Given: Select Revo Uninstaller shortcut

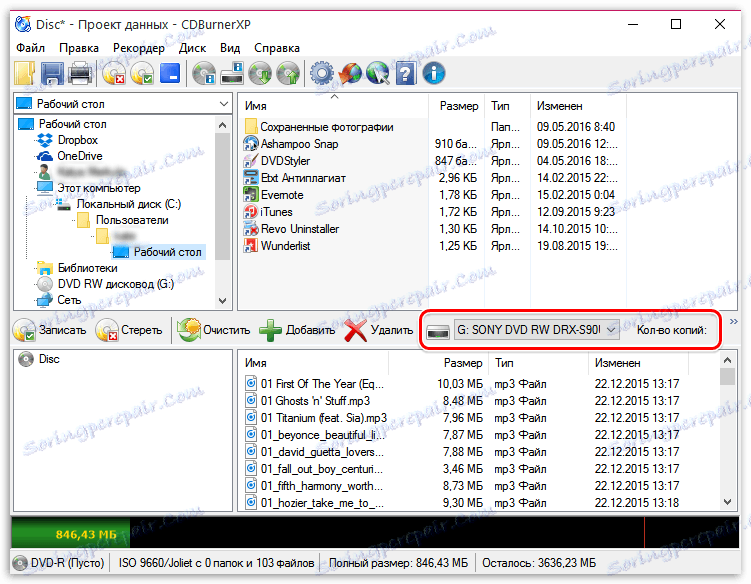Looking at the screenshot, I should (300, 229).
